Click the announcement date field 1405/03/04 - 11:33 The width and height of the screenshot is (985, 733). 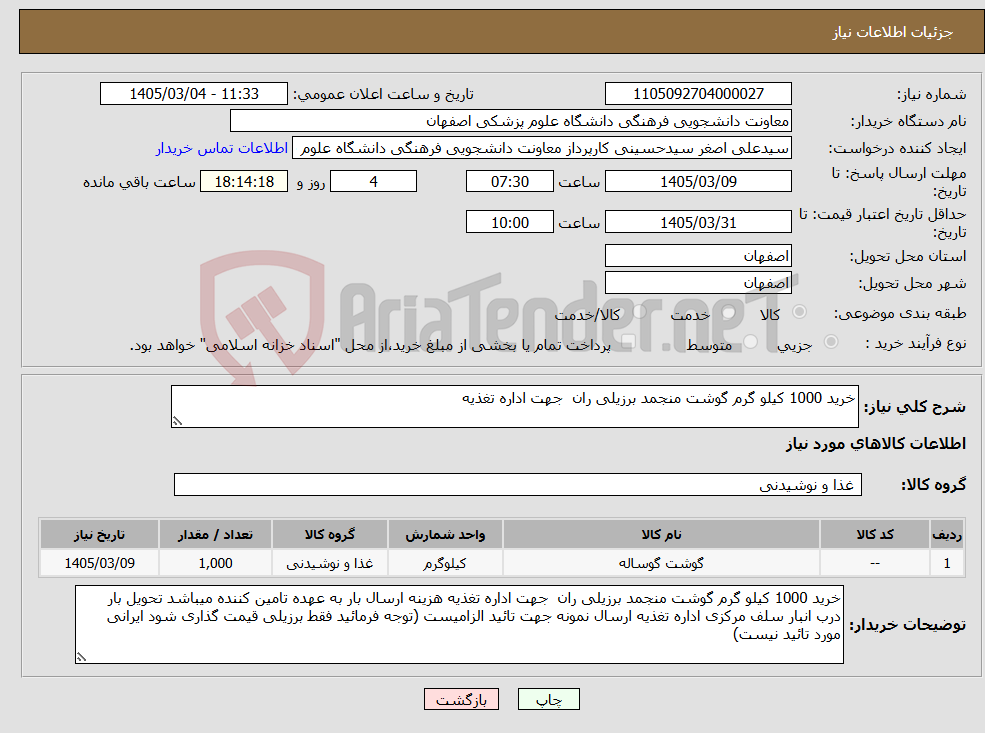193,94
